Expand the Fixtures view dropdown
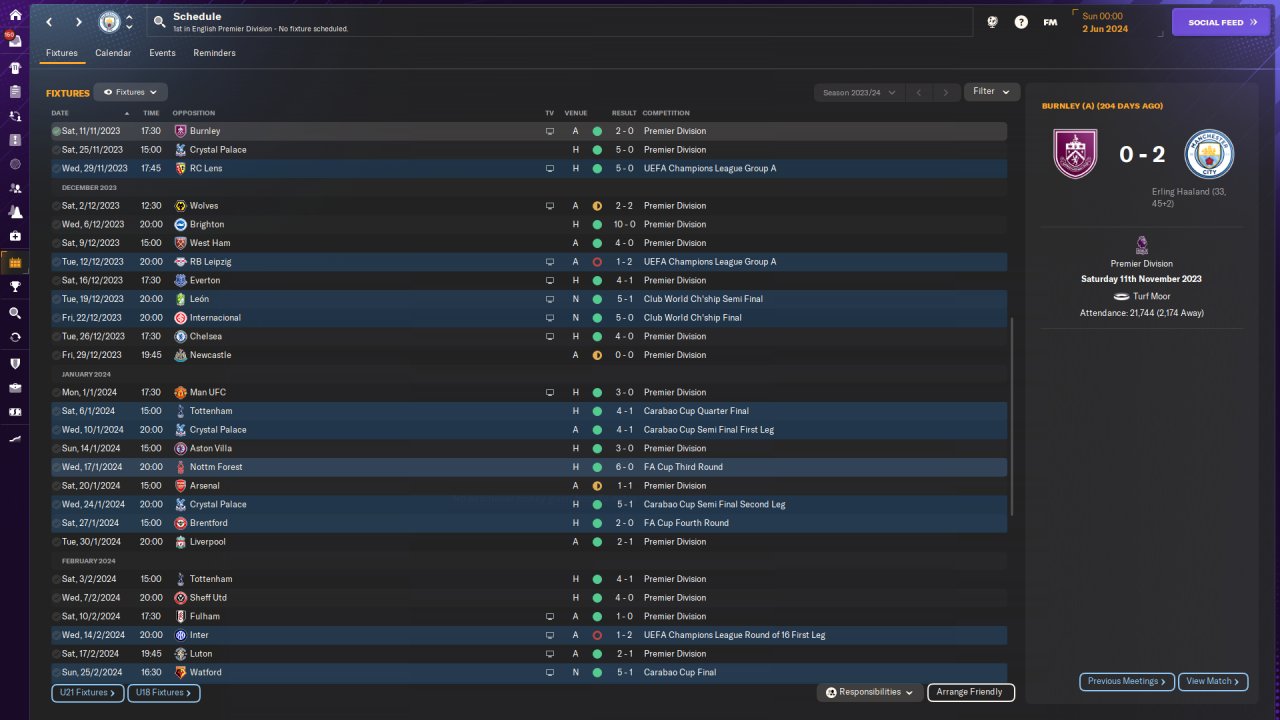 (130, 92)
